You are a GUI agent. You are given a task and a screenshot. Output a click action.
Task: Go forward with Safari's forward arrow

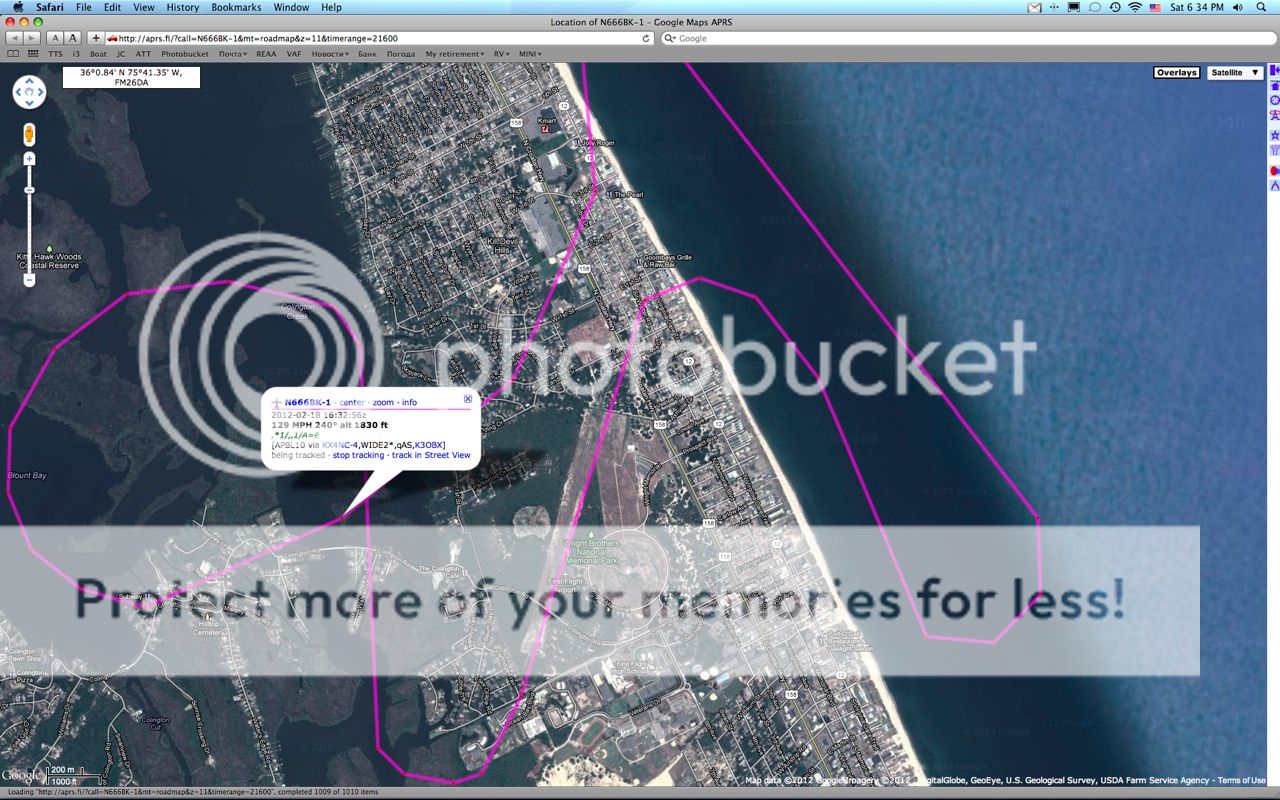[x=33, y=38]
